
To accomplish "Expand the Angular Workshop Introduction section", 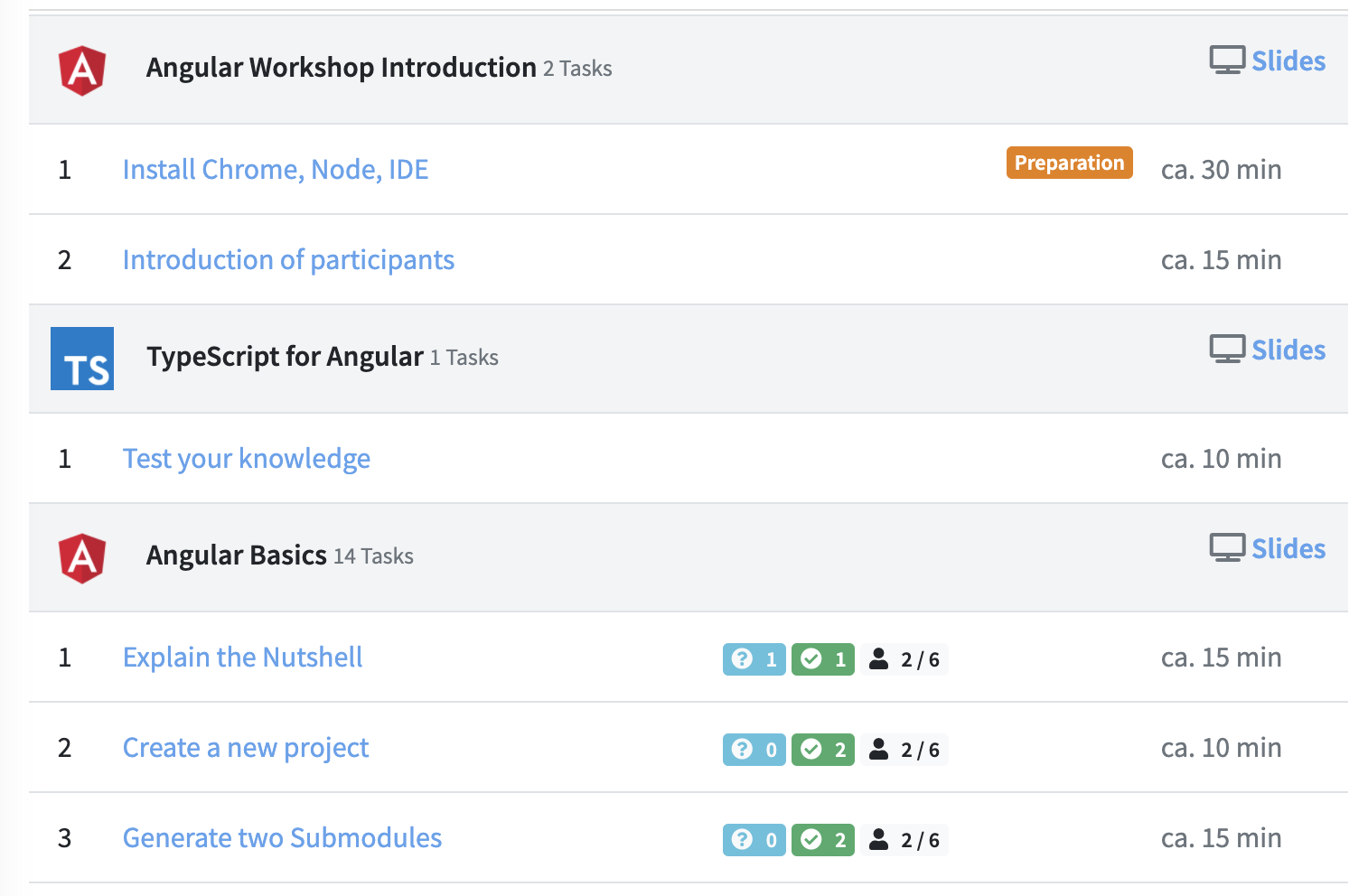I will pyautogui.click(x=341, y=68).
